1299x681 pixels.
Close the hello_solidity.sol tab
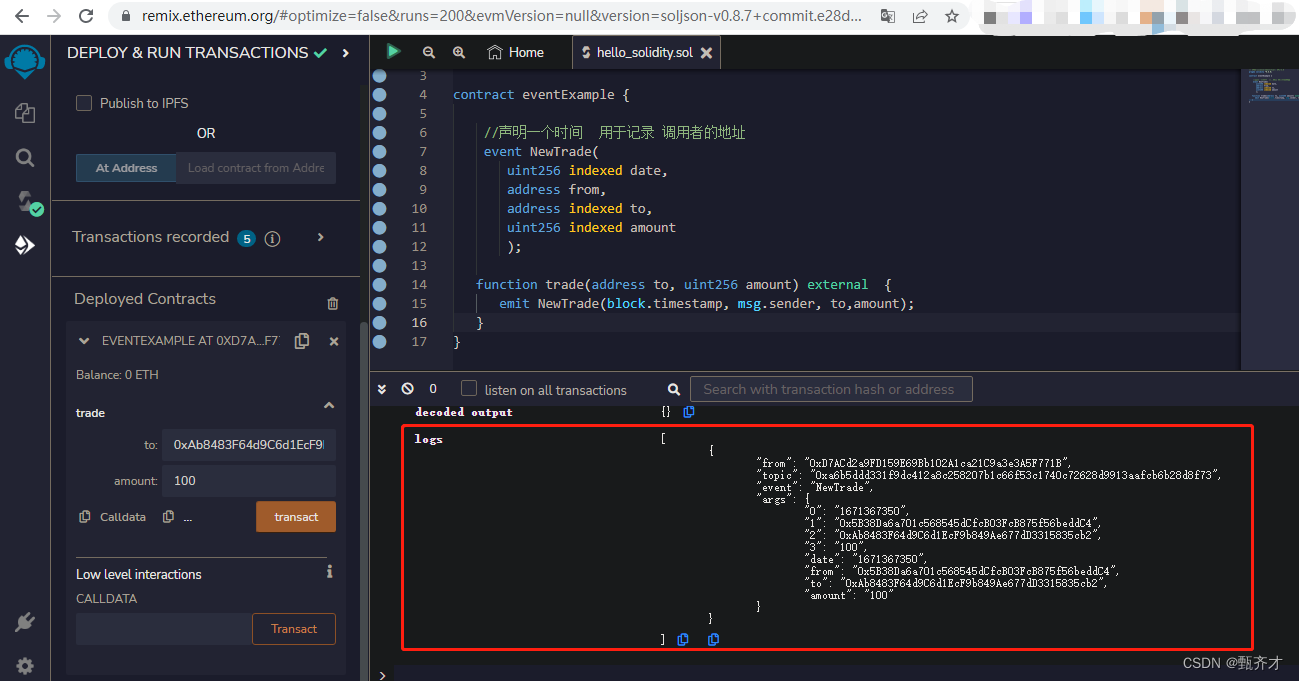click(706, 53)
